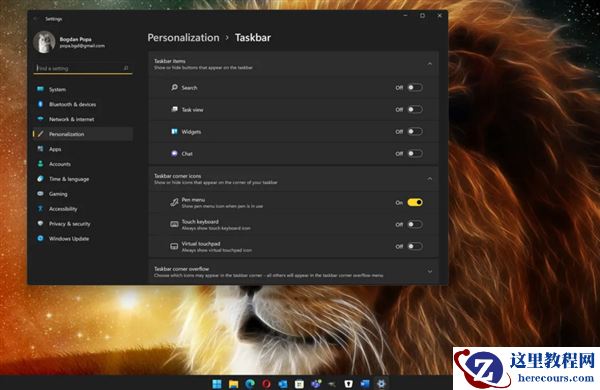The width and height of the screenshot is (600, 390).
Task: Click the user profile avatar picture
Action: point(44,42)
